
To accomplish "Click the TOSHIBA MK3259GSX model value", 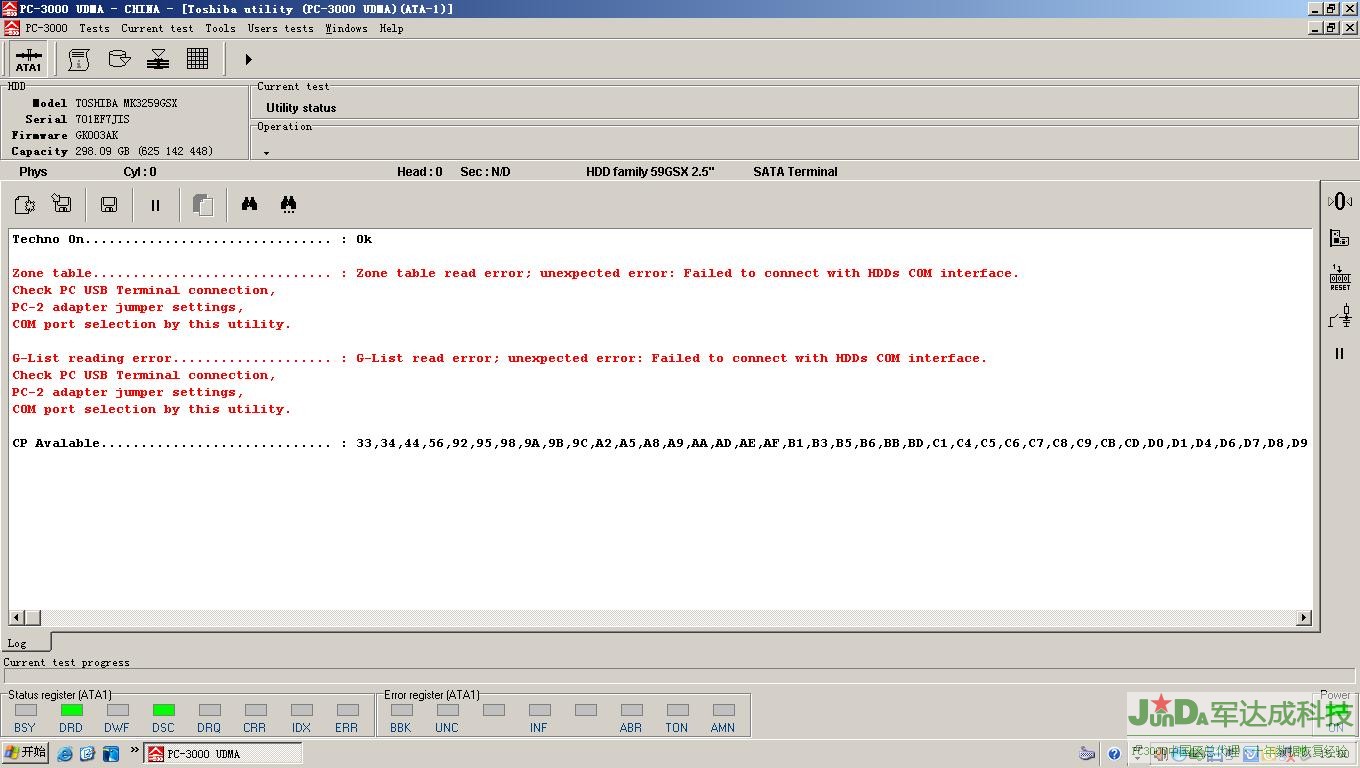I will [126, 103].
